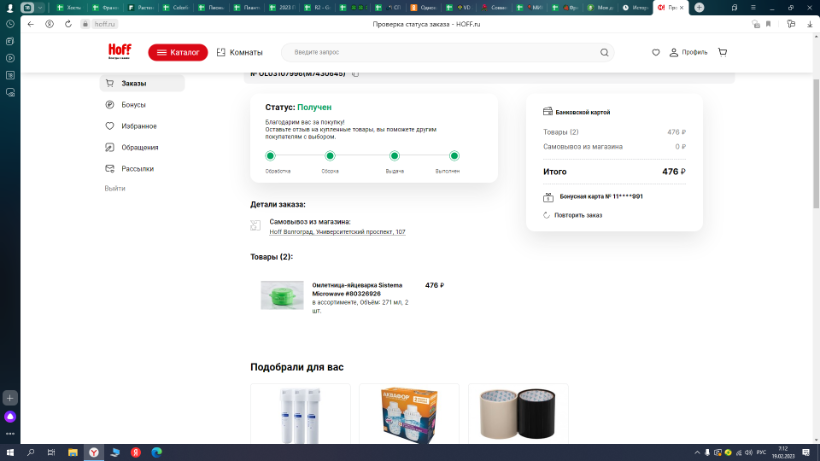820x461 pixels.
Task: Open File Explorer from taskbar
Action: tap(73, 453)
